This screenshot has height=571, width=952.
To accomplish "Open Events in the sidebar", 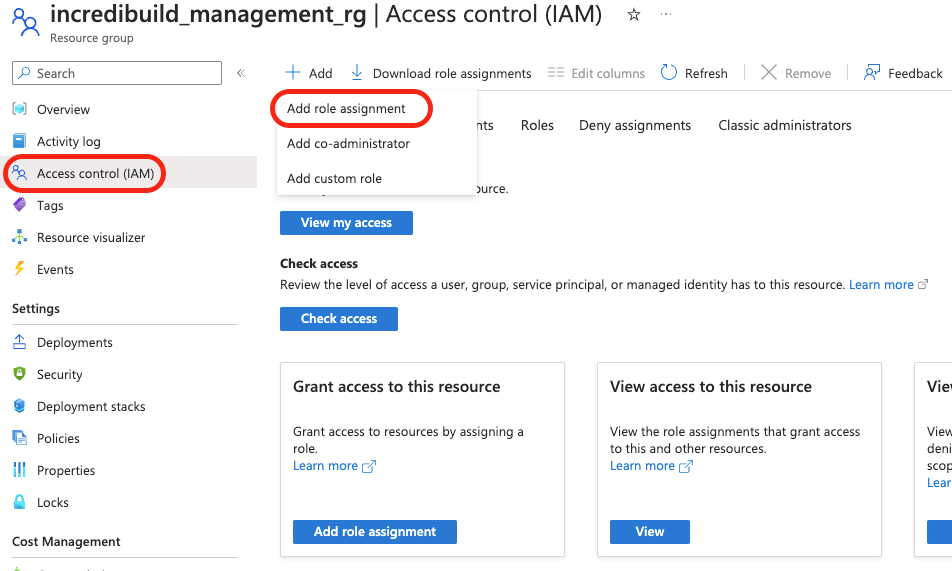I will pyautogui.click(x=55, y=270).
